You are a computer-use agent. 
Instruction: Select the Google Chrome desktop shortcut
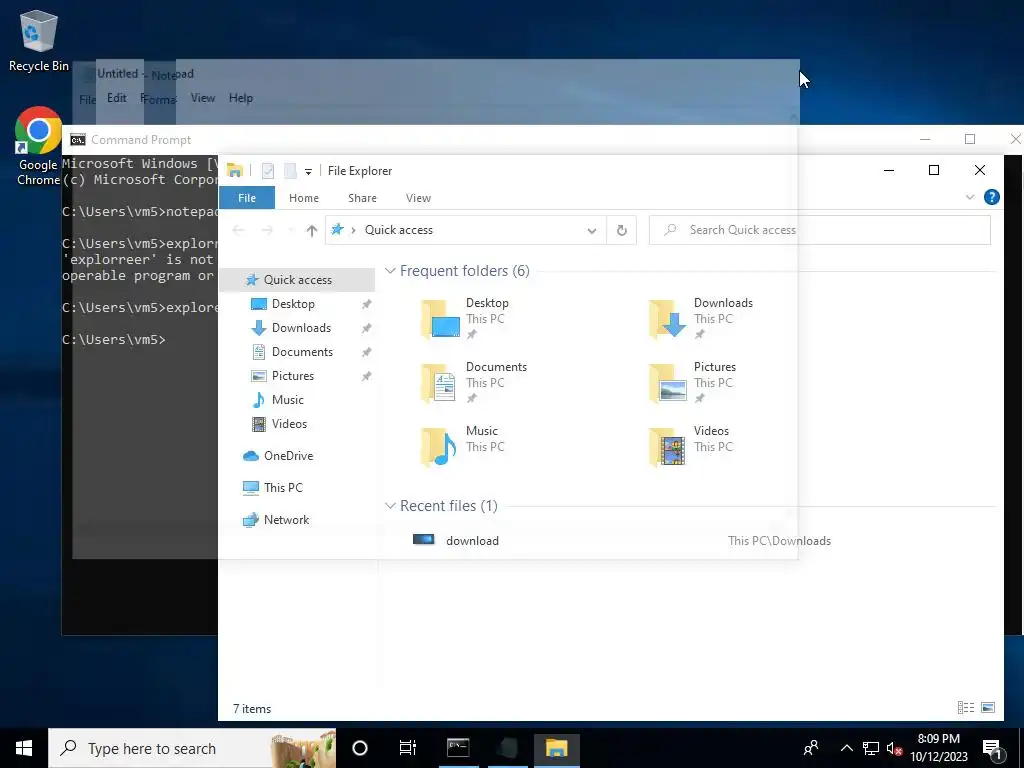[x=38, y=146]
